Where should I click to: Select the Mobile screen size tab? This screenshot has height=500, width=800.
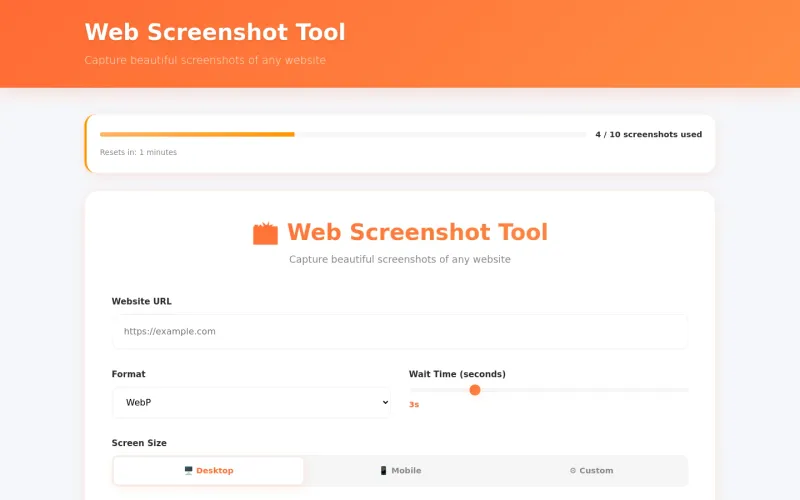click(x=400, y=470)
